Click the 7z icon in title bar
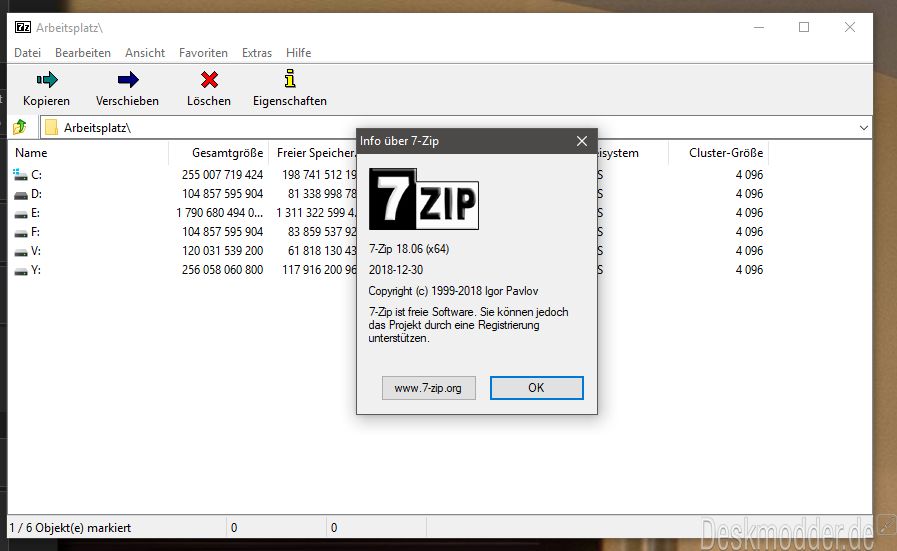897x551 pixels. 23,27
